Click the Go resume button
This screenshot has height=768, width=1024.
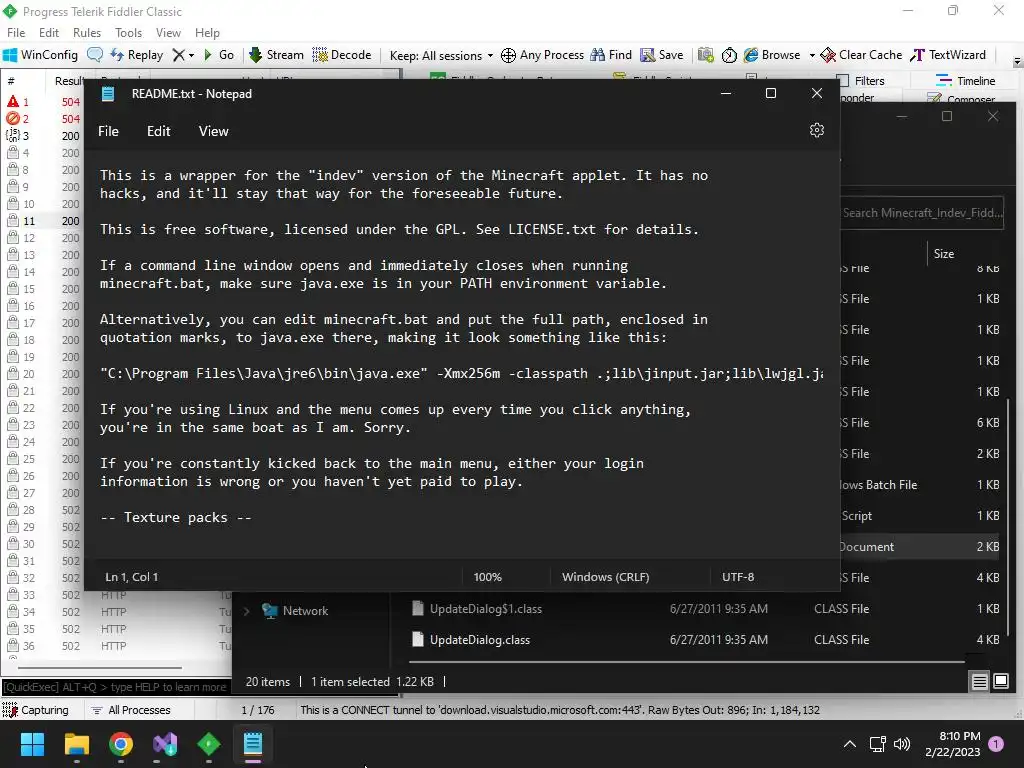click(x=219, y=55)
